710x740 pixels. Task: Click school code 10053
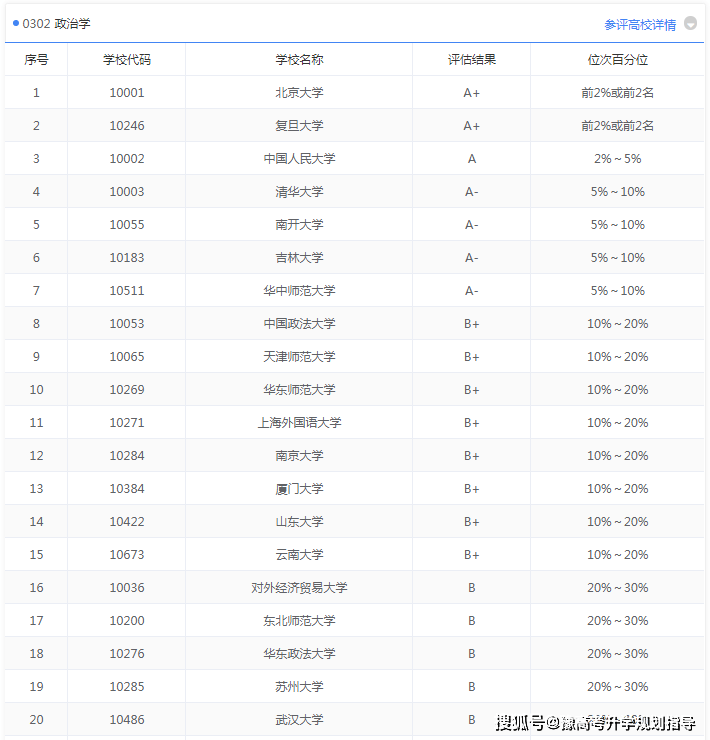coord(127,324)
